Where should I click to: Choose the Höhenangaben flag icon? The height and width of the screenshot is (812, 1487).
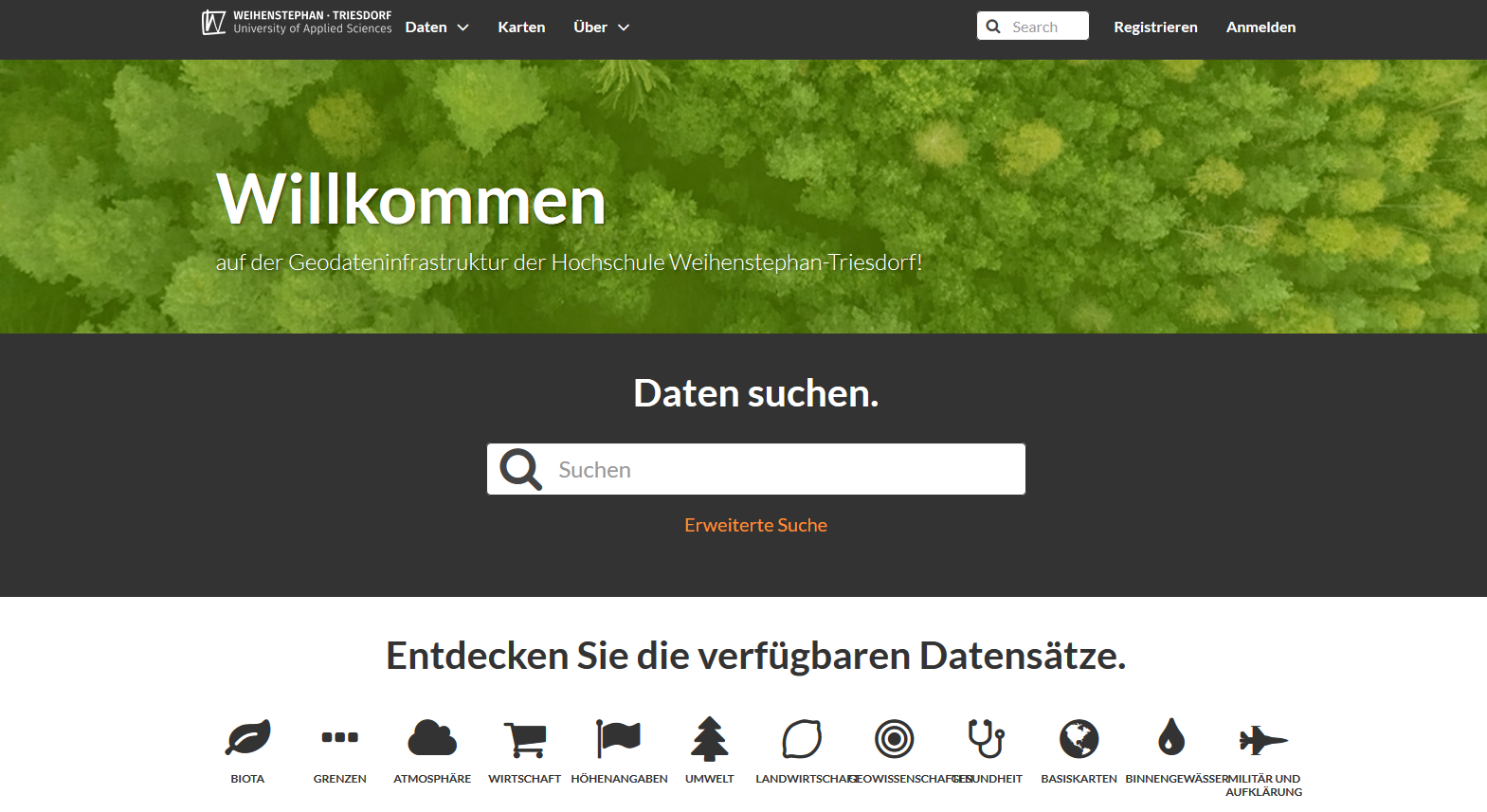(618, 738)
